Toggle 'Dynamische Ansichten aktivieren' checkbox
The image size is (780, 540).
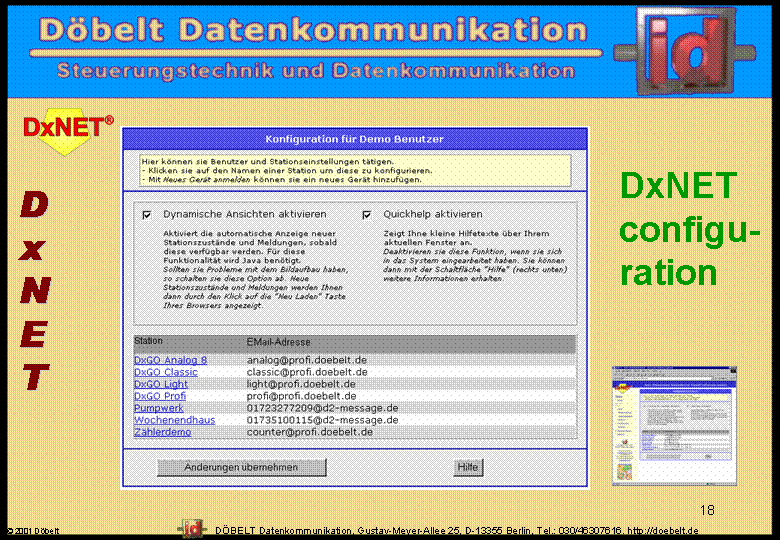coord(147,215)
